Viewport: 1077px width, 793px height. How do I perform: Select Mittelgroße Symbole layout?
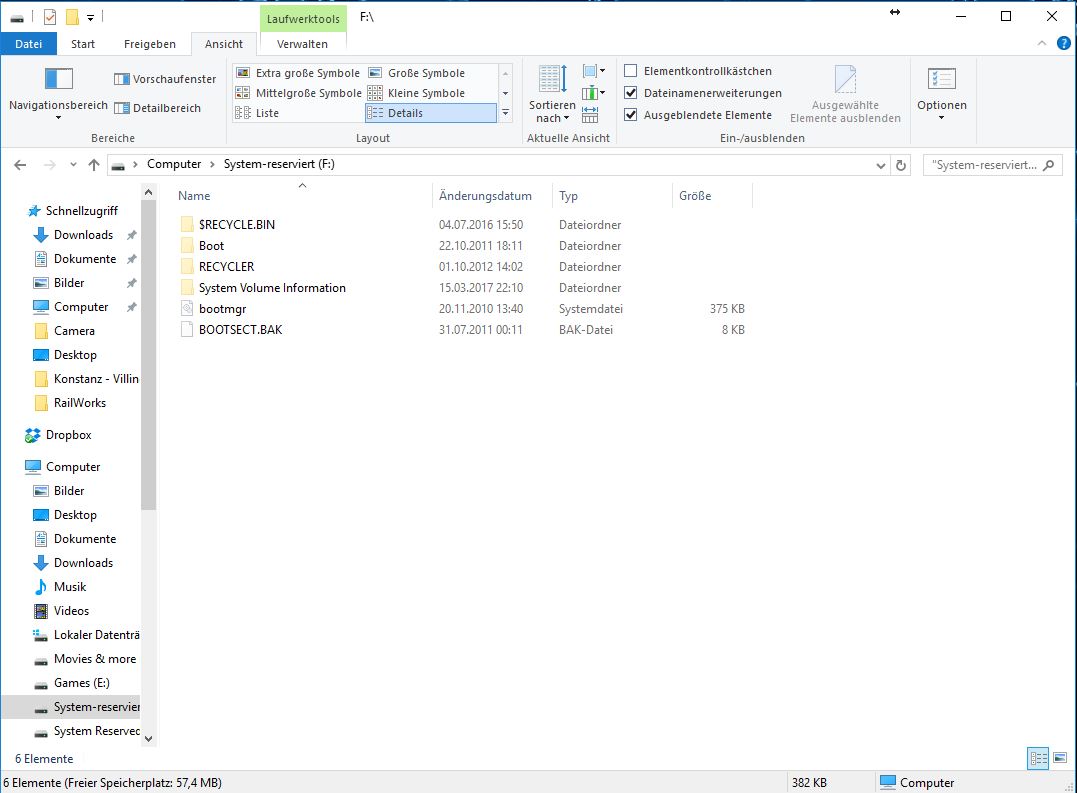[298, 93]
